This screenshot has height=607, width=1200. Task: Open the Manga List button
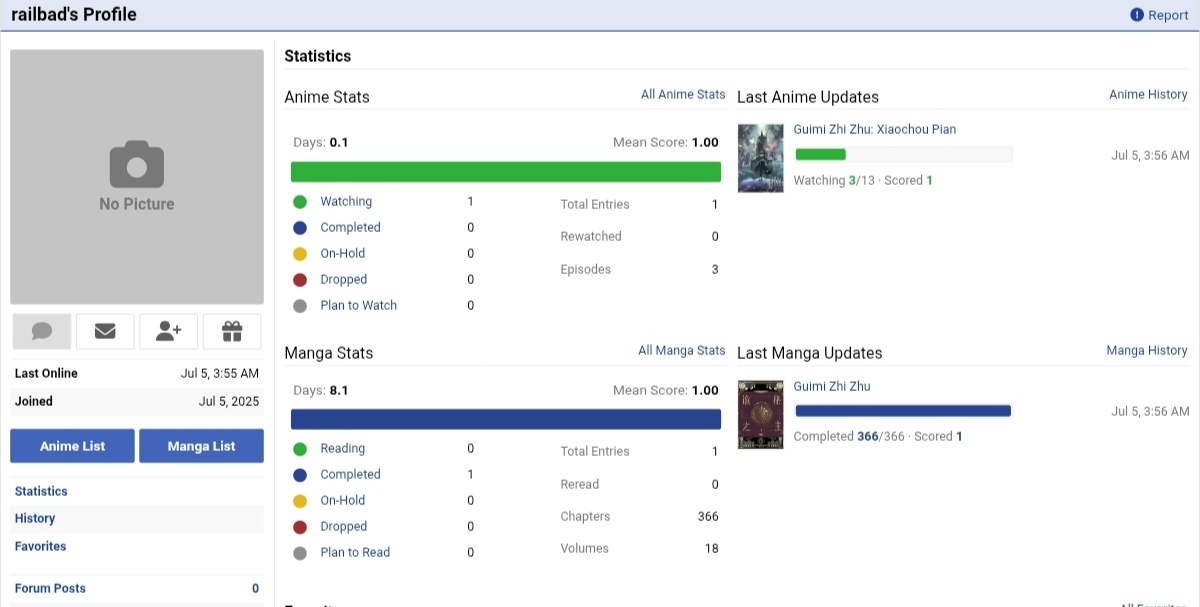coord(201,446)
